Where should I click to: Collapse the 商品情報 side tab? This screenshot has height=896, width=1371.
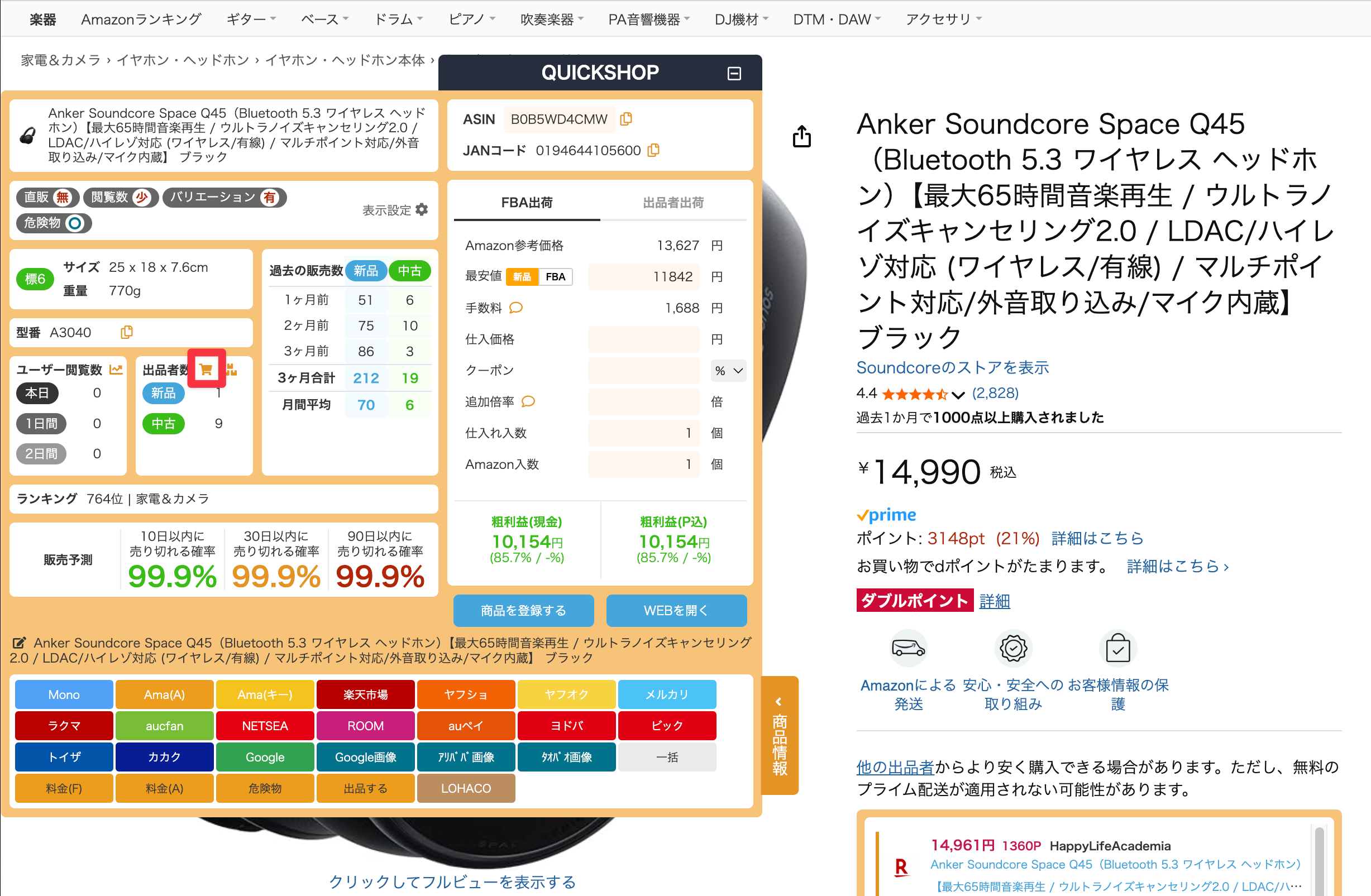click(780, 735)
